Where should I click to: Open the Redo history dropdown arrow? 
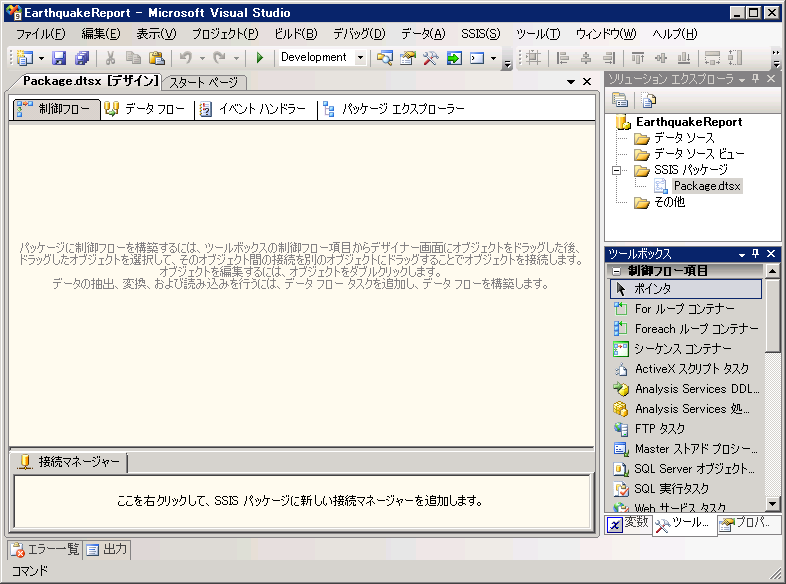(x=236, y=59)
